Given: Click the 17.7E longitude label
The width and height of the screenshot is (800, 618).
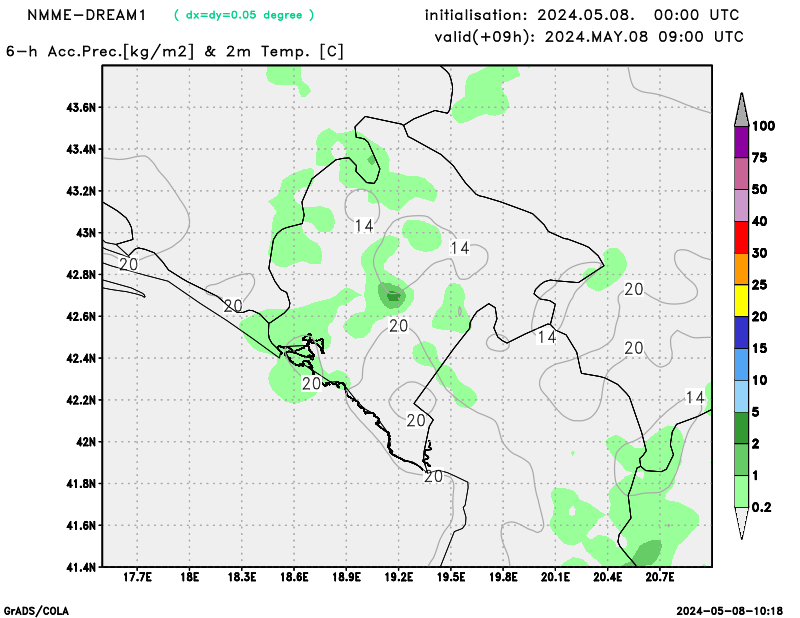Looking at the screenshot, I should coord(137,577).
